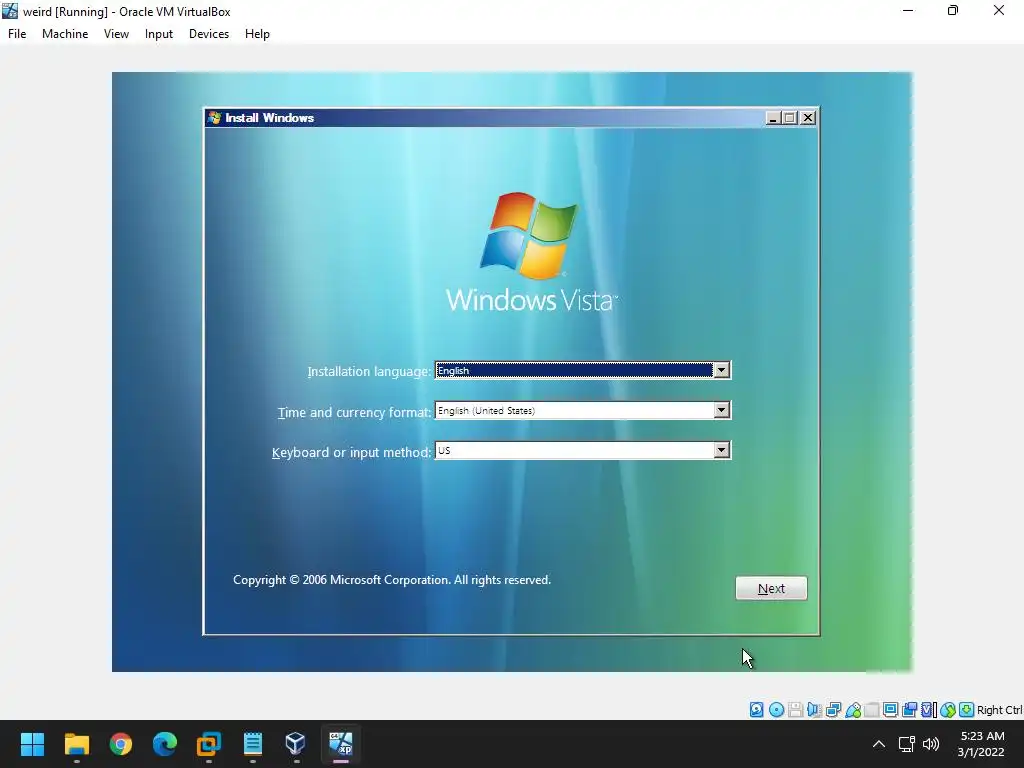Click the Windows Vista flag logo
The height and width of the screenshot is (768, 1024).
tap(529, 235)
